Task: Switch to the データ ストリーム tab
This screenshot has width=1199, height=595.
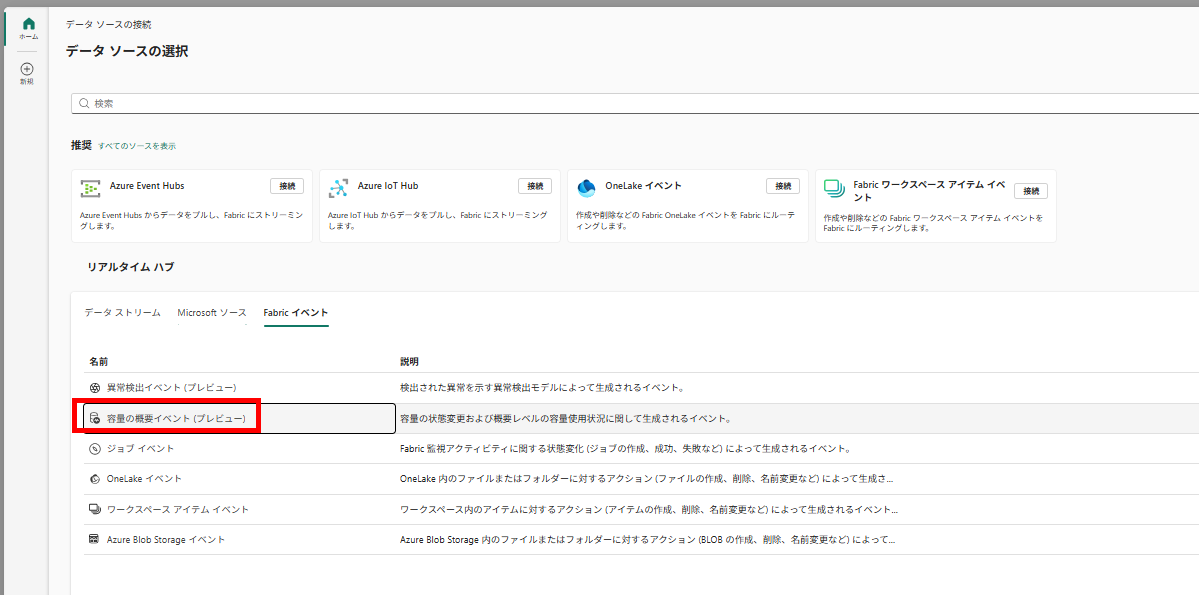Action: tap(122, 313)
